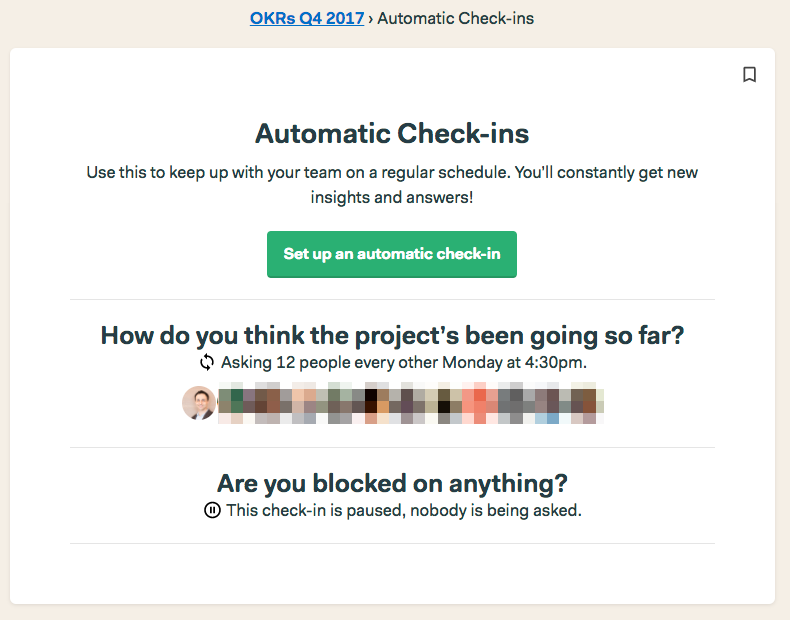
Task: Click the breadcrumb separator arrow
Action: (x=371, y=19)
